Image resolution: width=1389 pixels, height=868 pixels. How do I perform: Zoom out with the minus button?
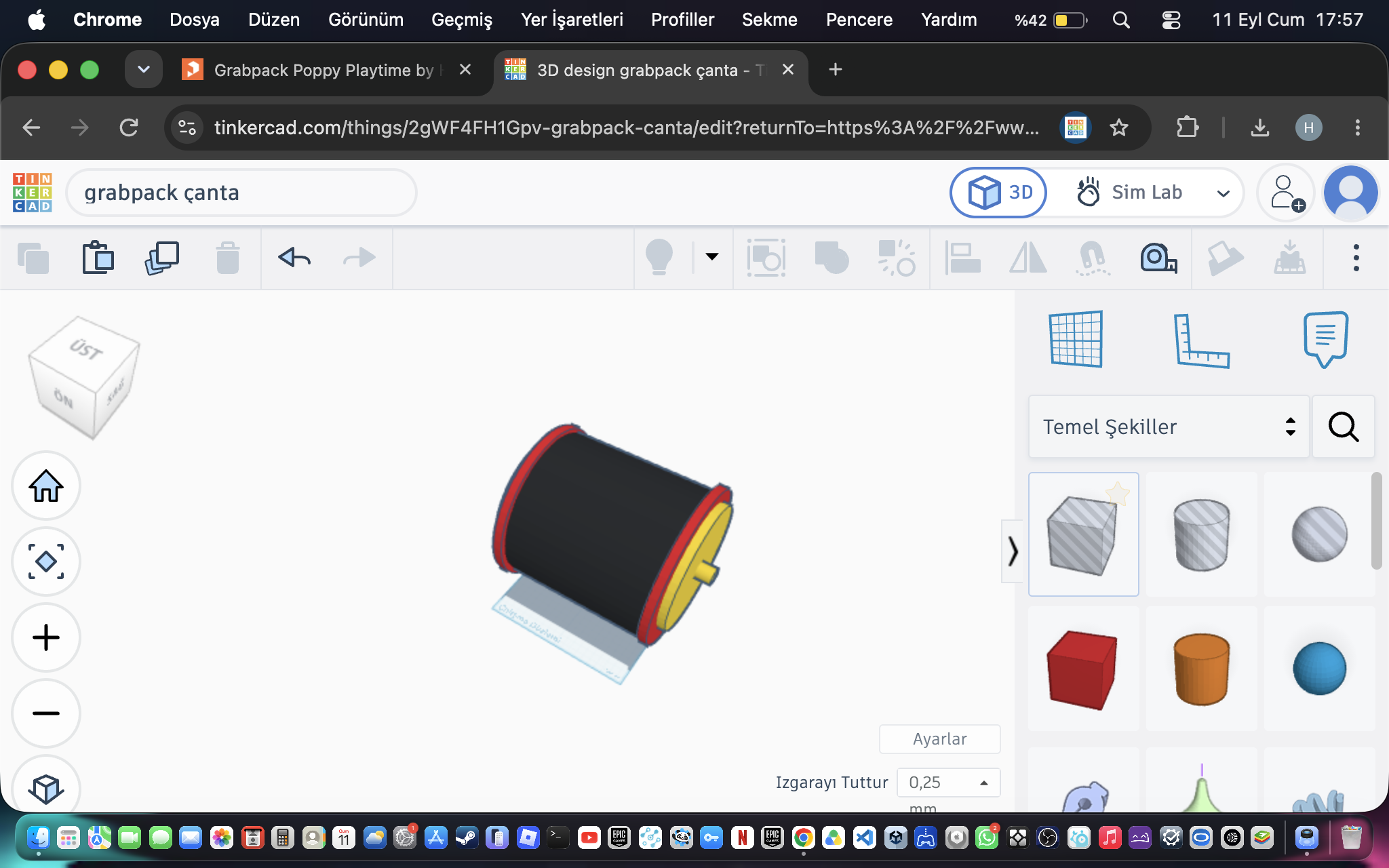pos(46,713)
